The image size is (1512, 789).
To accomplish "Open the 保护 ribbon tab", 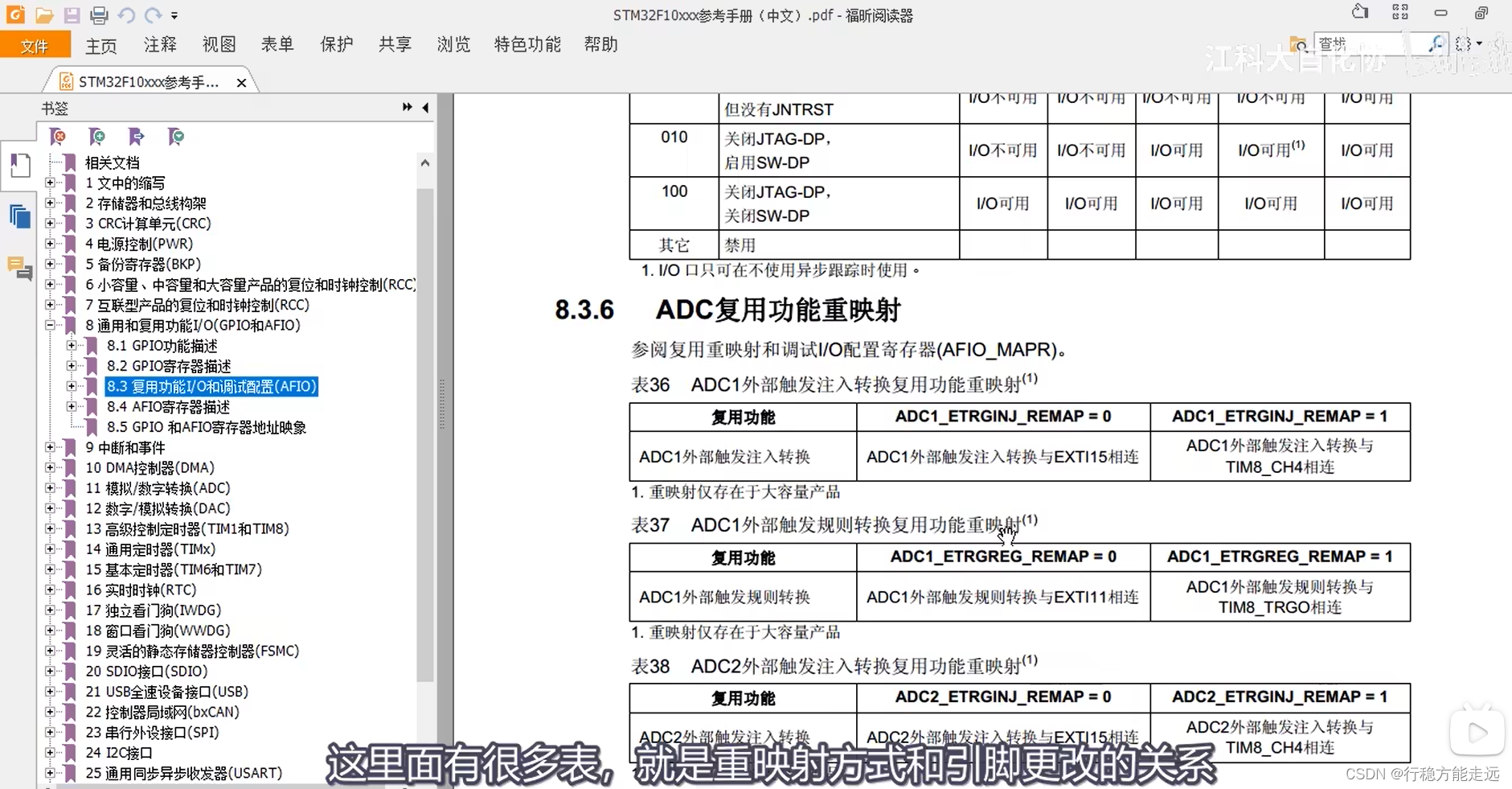I will point(336,44).
